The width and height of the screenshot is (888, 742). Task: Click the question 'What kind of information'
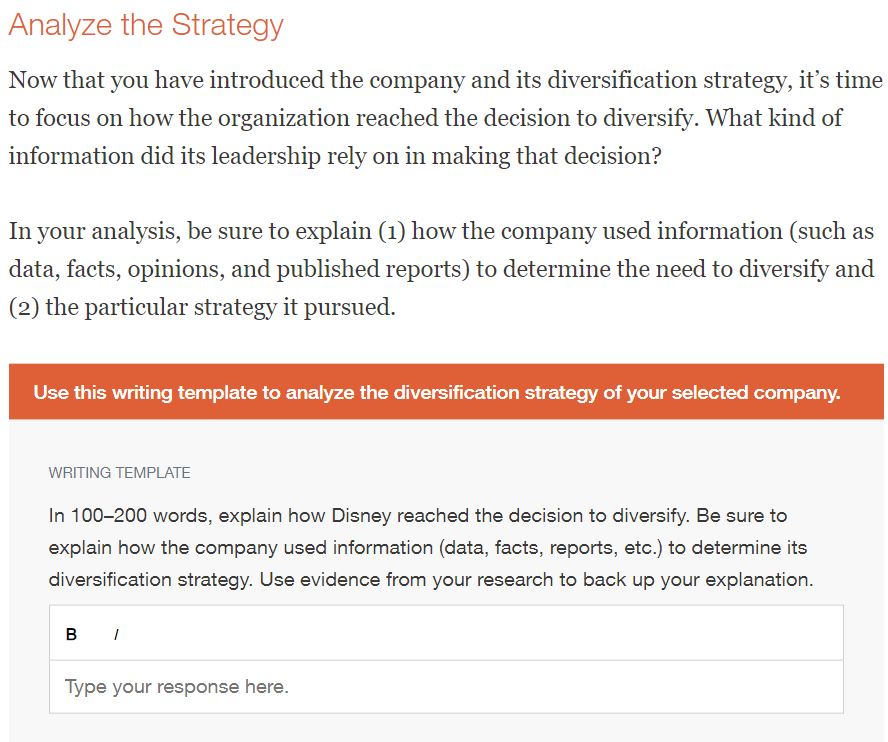coord(770,118)
